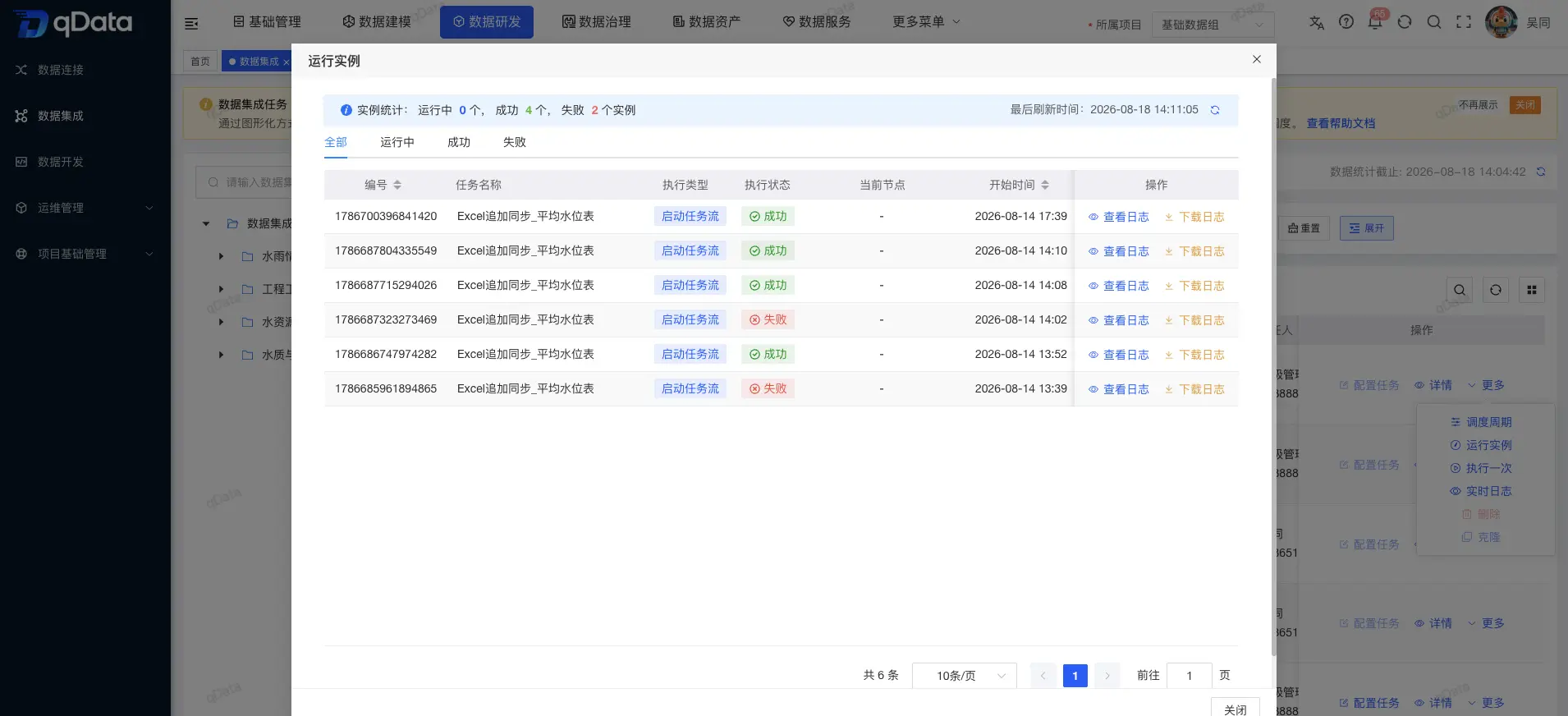The width and height of the screenshot is (1568, 716).
Task: Open the language translation icon
Action: click(x=1317, y=22)
